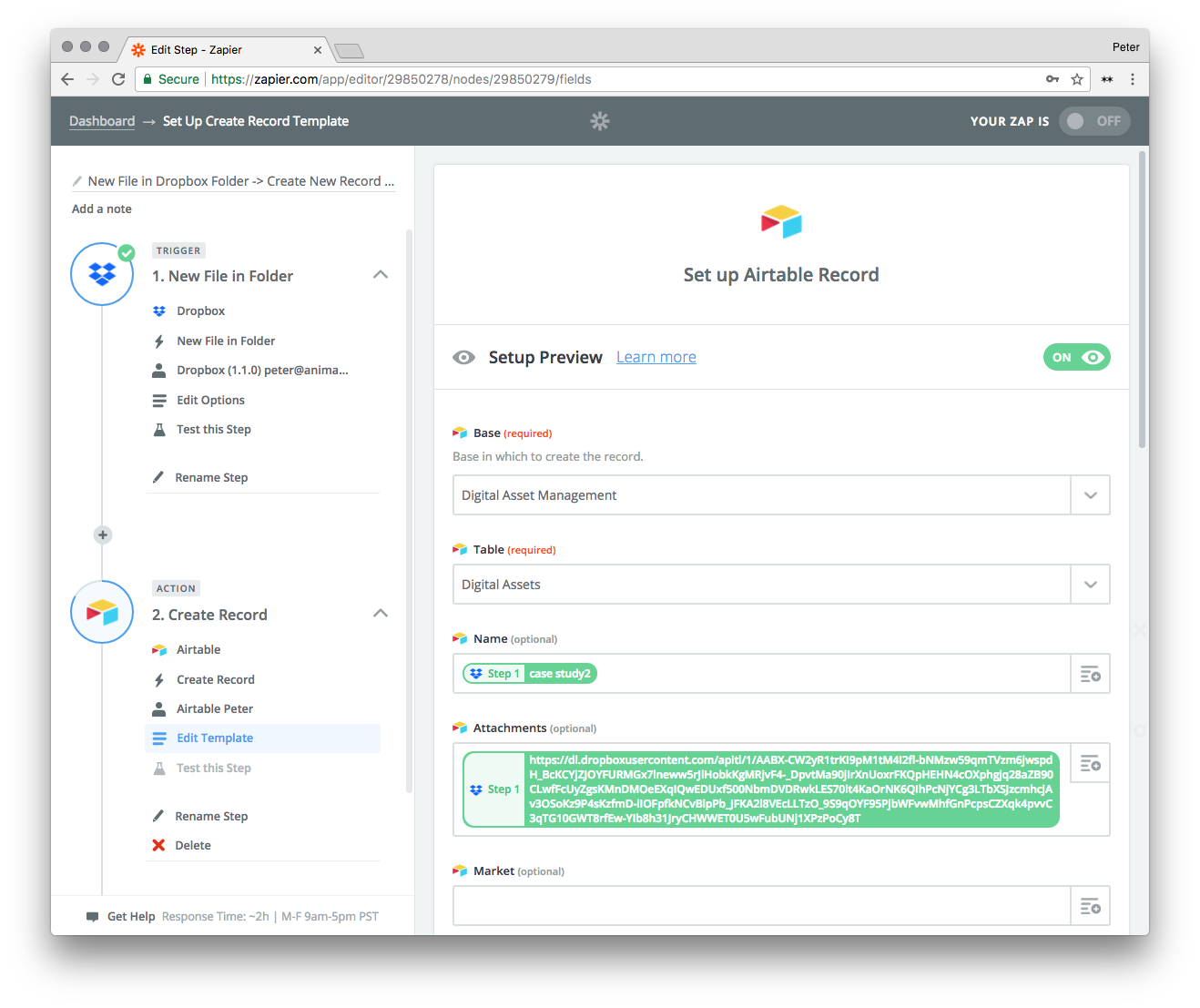This screenshot has height=1008, width=1200.
Task: Open the insert-field icon for the Attachments field
Action: (1090, 763)
